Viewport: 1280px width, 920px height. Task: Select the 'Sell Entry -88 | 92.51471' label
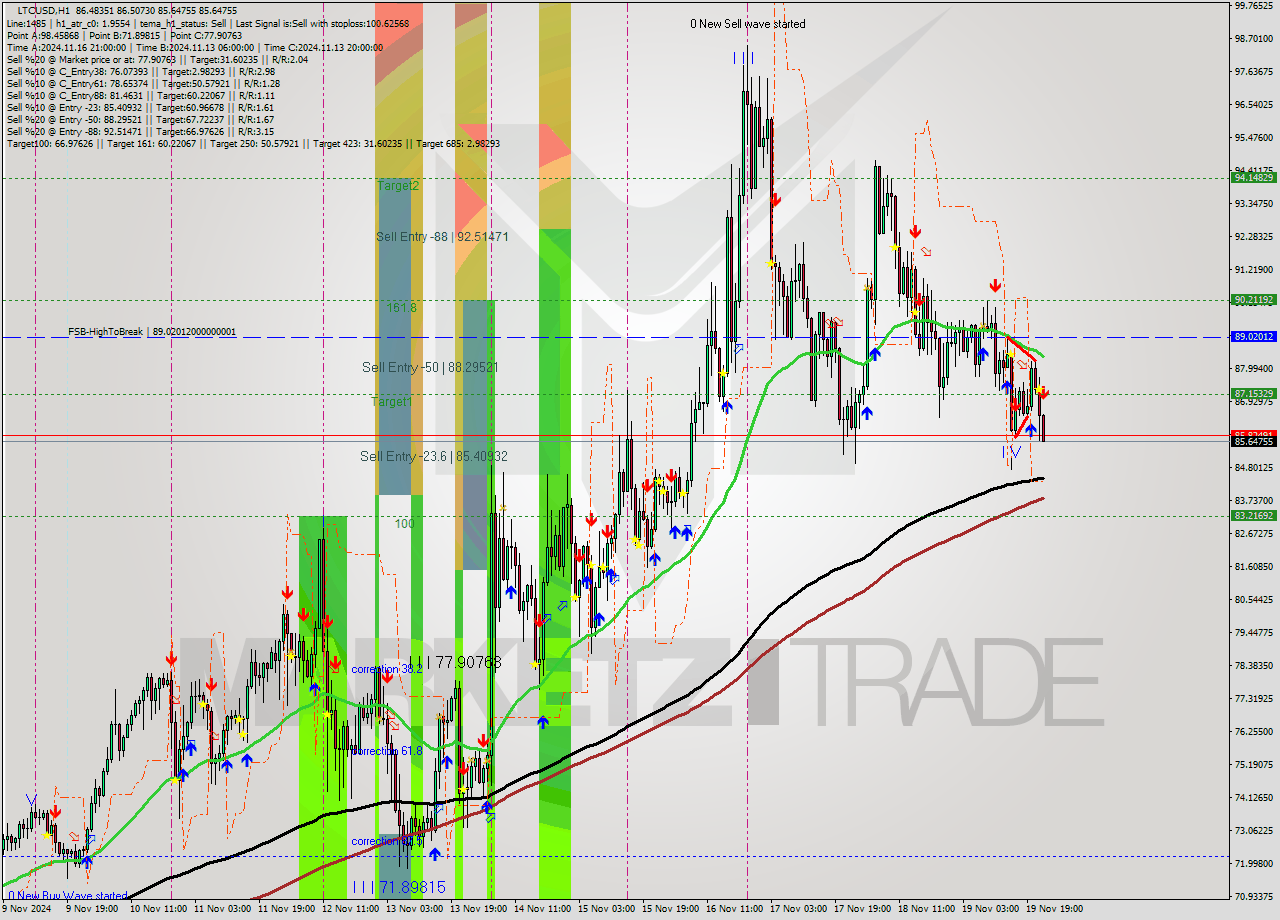pyautogui.click(x=442, y=236)
